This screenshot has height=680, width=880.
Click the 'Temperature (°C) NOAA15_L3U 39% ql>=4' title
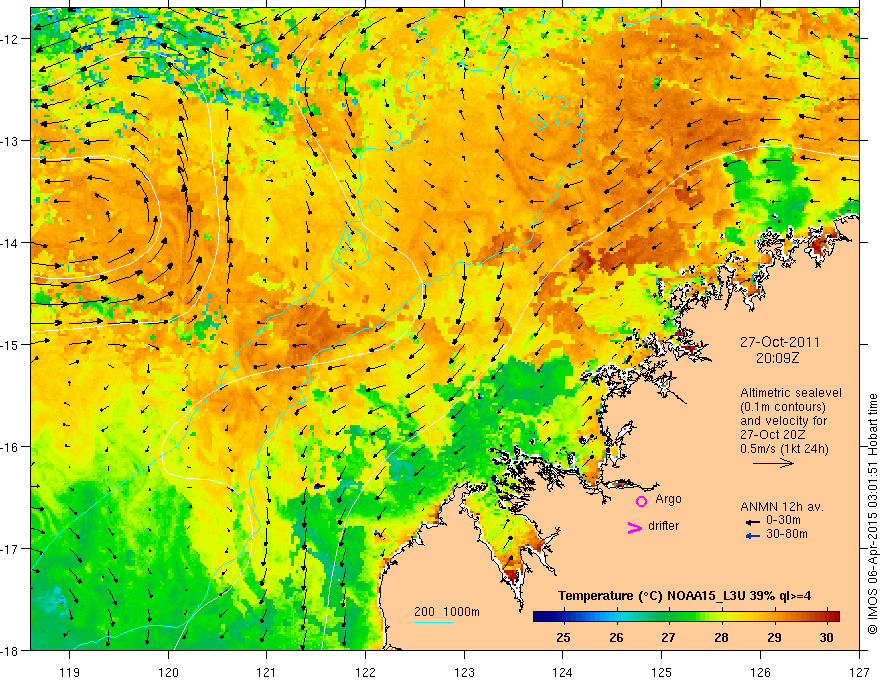tap(684, 596)
